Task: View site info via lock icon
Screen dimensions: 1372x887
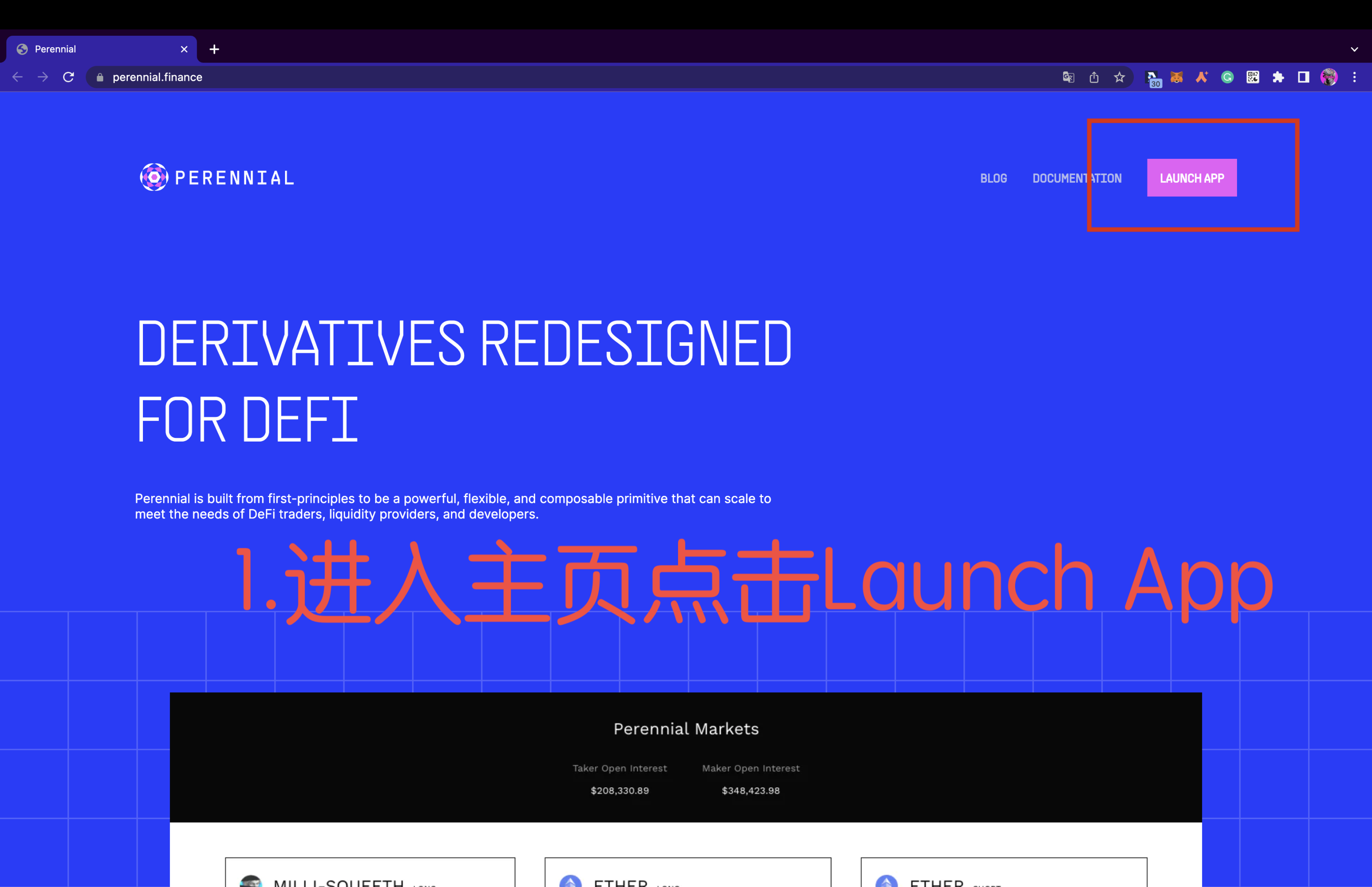Action: coord(100,77)
